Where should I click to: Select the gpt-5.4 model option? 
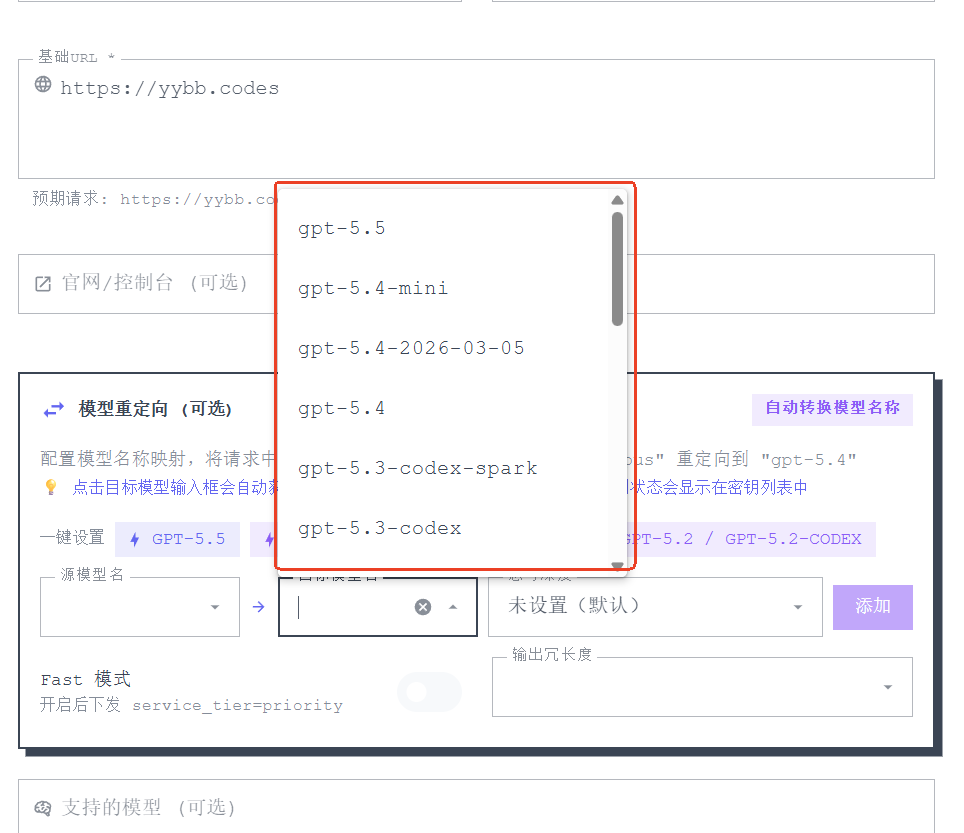pyautogui.click(x=443, y=408)
